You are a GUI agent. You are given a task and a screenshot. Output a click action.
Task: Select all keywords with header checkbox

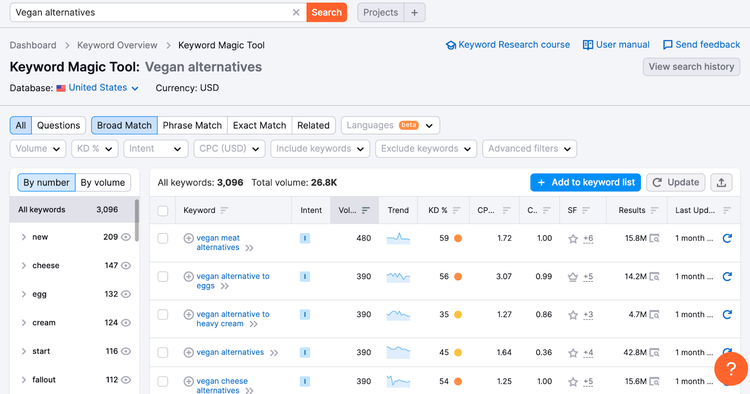point(163,211)
